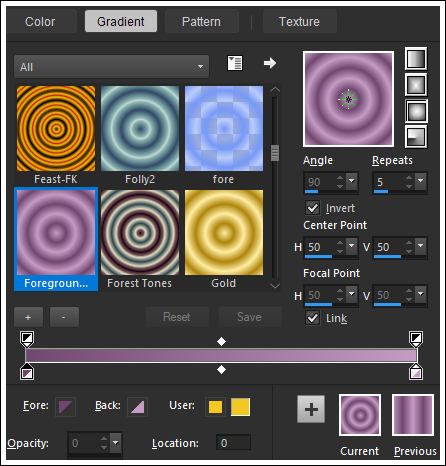Click the plus icon to add to palette
This screenshot has width=446, height=466.
tap(311, 409)
